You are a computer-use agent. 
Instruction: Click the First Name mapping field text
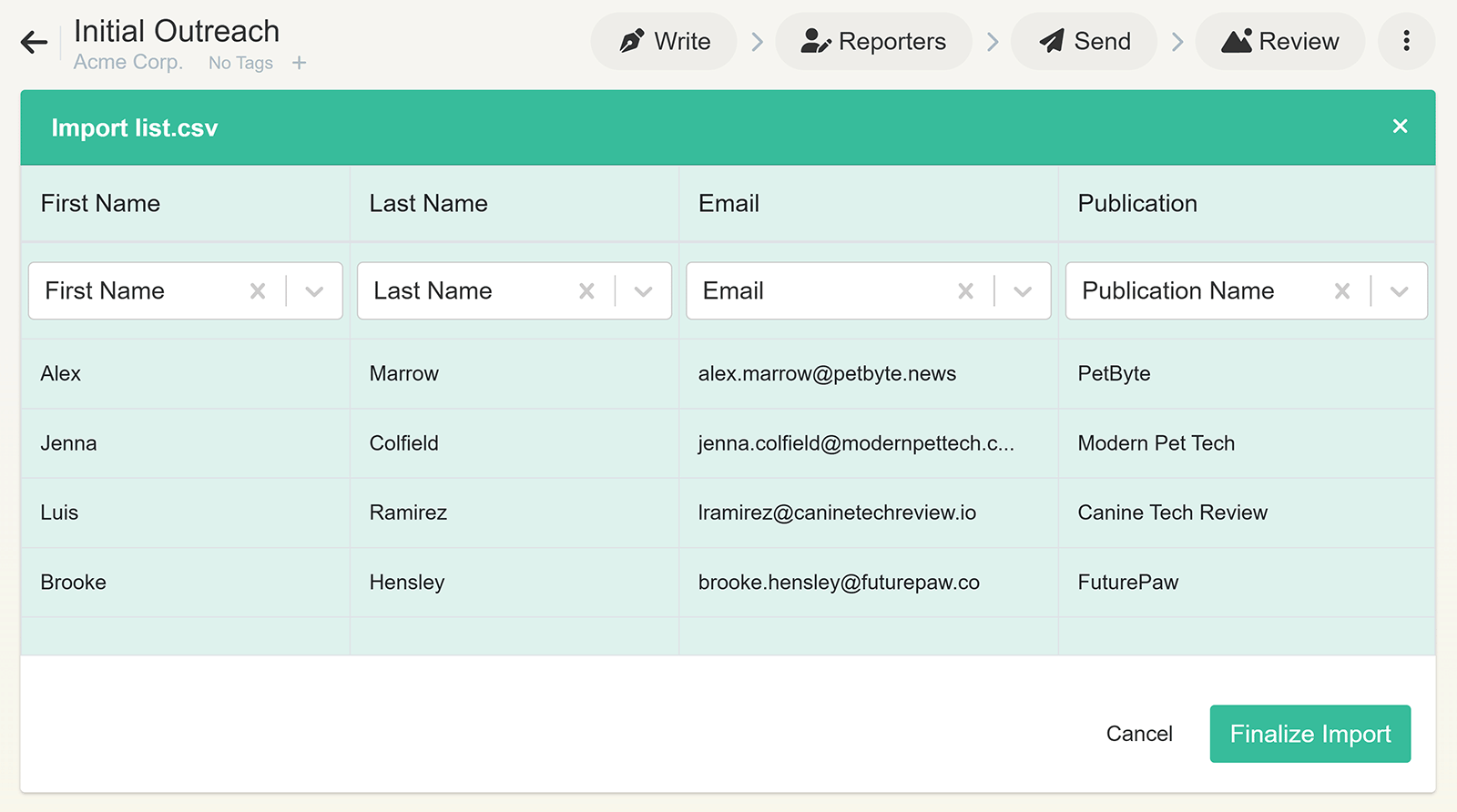(x=105, y=291)
